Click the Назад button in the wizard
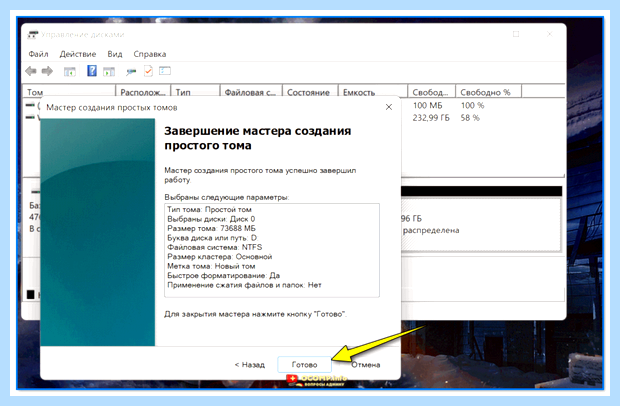620x406 pixels. click(x=250, y=364)
